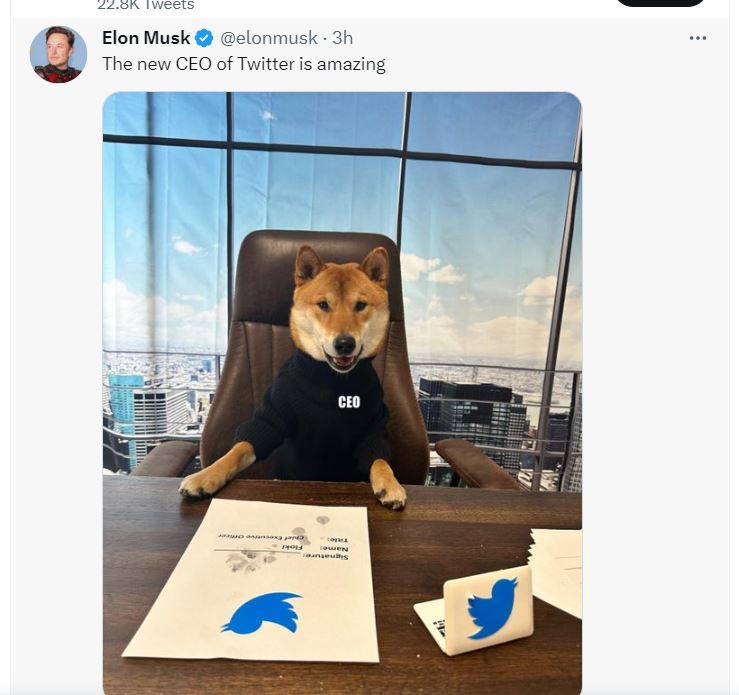
Task: Click the blue verified checkmark badge
Action: coord(204,38)
